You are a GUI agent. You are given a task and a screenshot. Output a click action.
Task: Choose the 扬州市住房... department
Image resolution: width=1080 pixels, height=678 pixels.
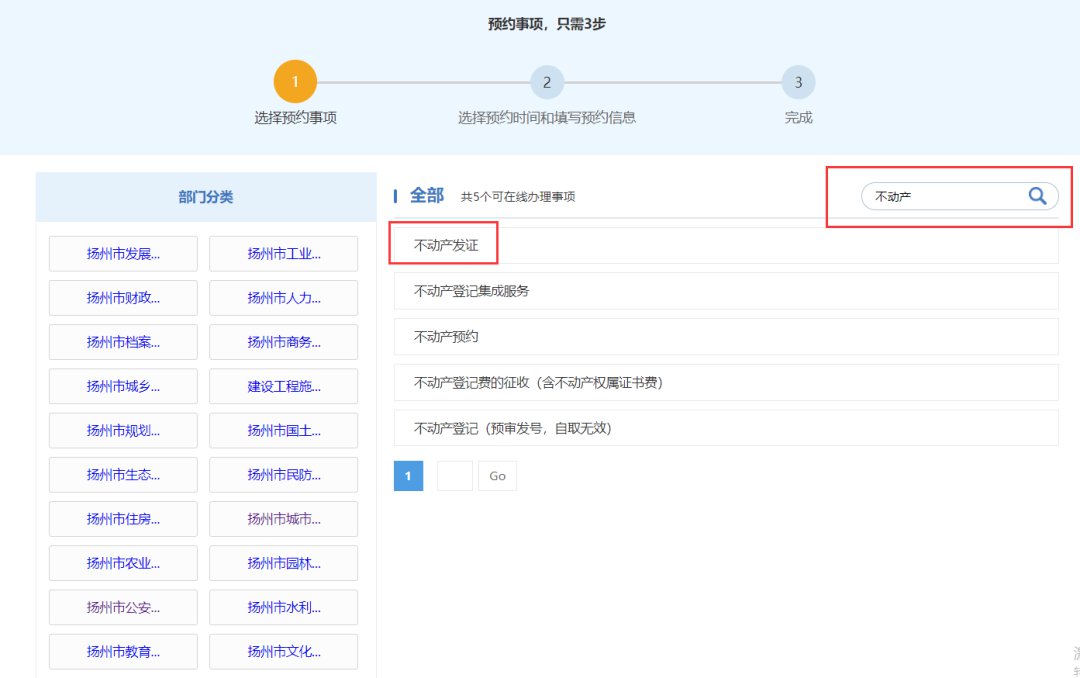[x=123, y=519]
